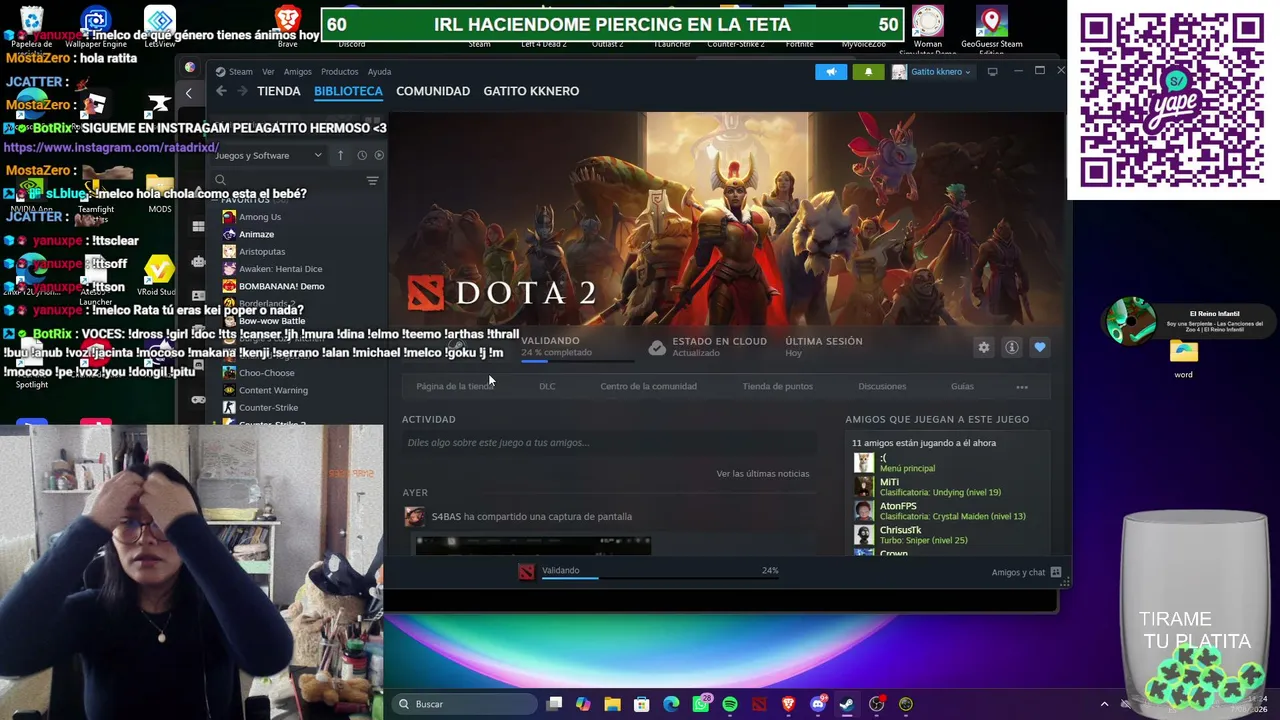Open the Discusiones link
1280x720 pixels.
(882, 386)
